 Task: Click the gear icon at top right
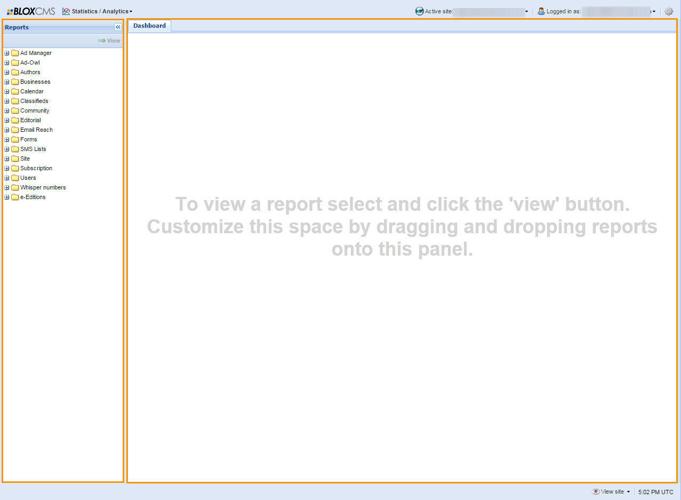tap(668, 12)
